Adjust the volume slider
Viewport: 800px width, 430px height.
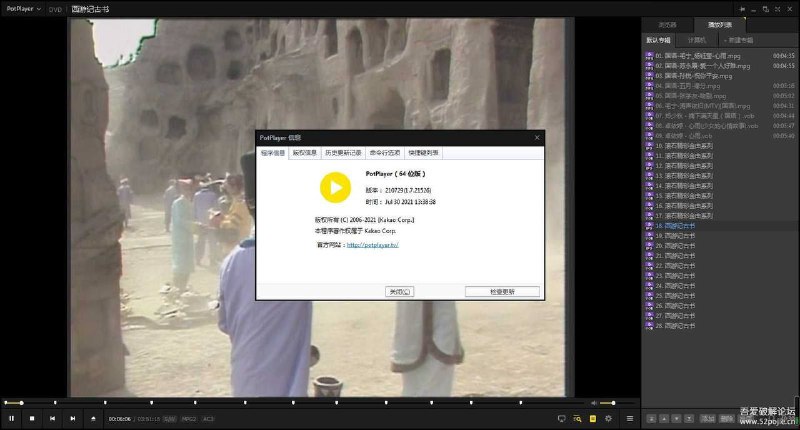tap(608, 403)
